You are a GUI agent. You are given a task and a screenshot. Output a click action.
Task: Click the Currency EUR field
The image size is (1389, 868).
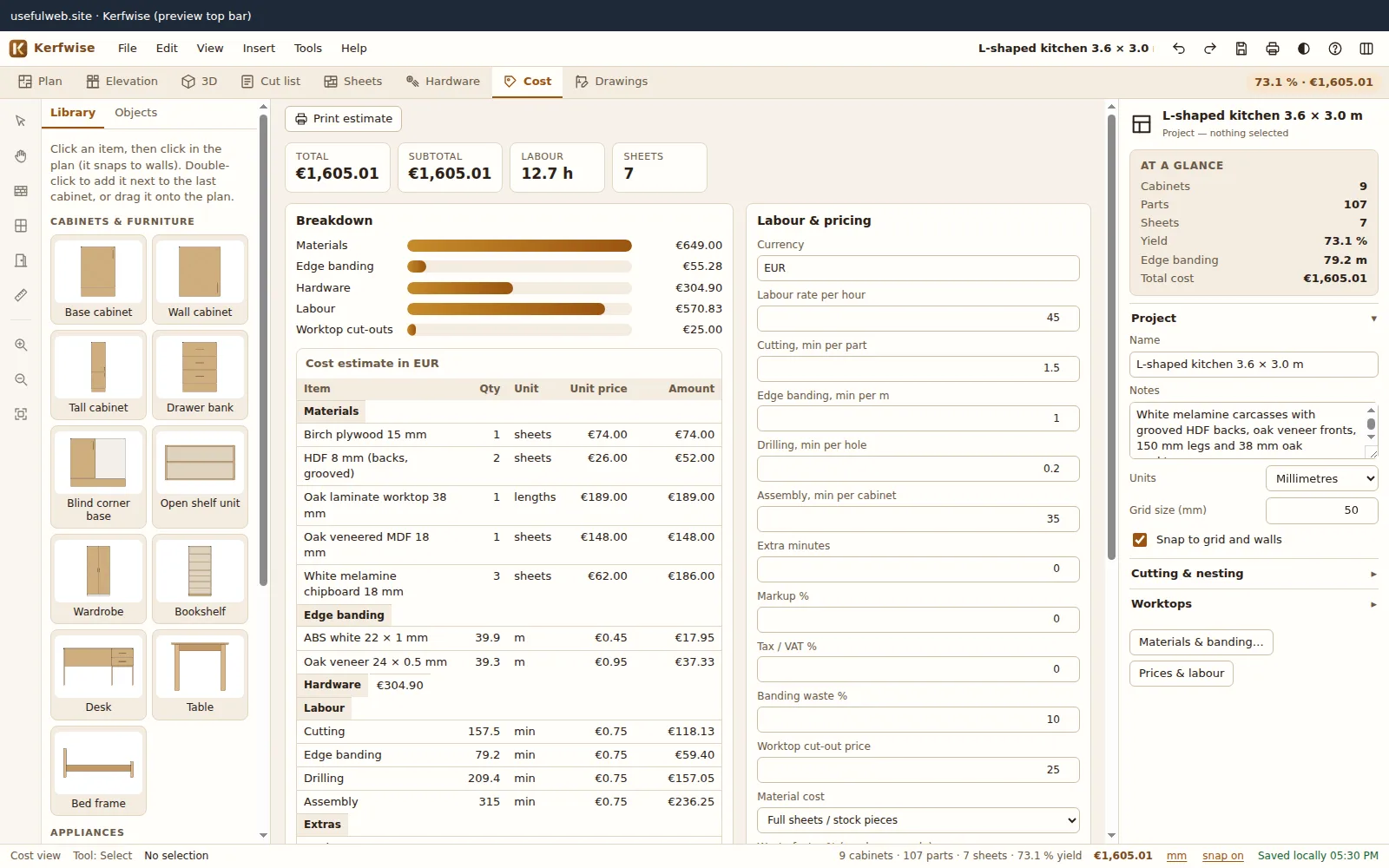(918, 268)
